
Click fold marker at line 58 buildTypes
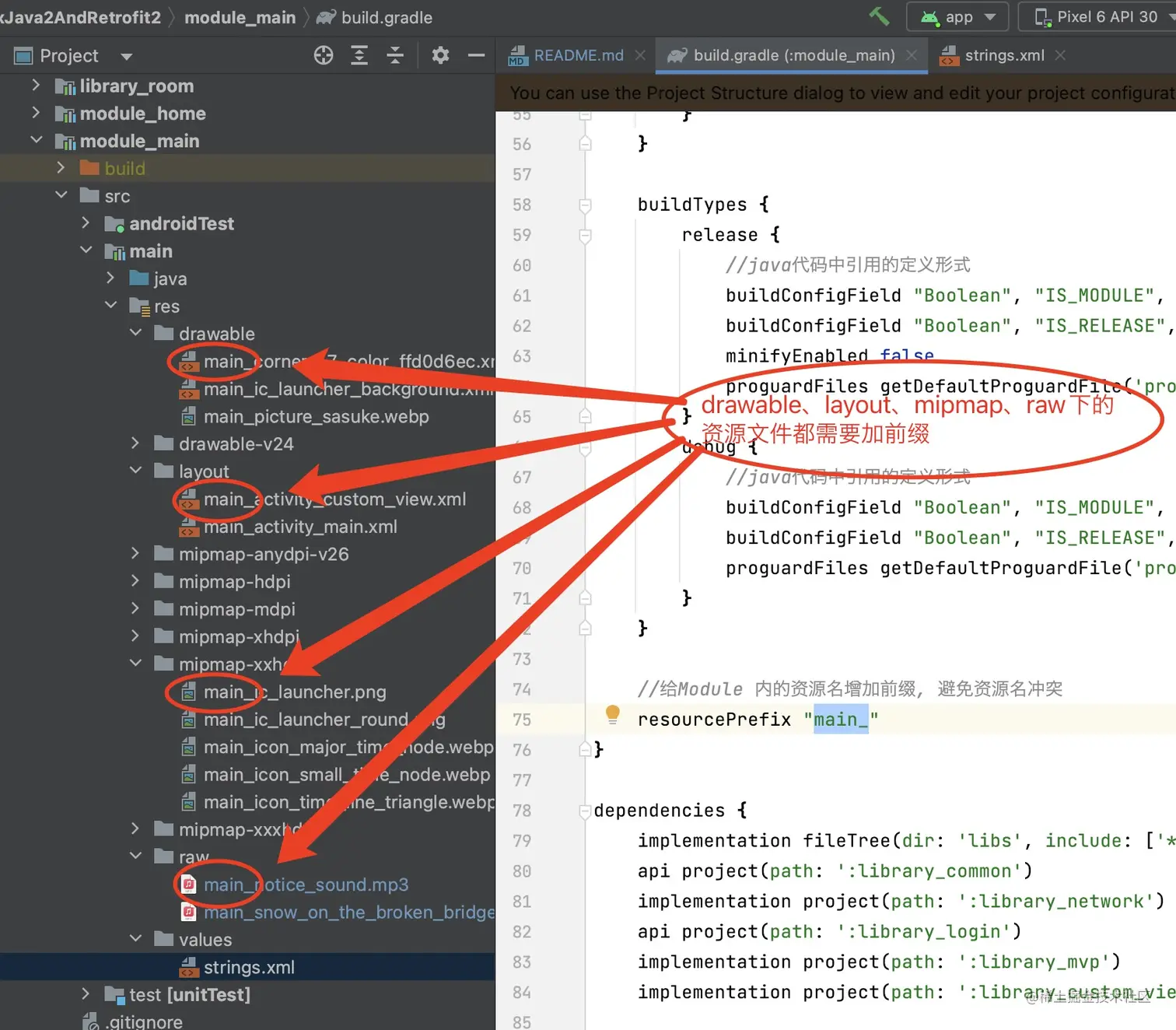point(586,205)
